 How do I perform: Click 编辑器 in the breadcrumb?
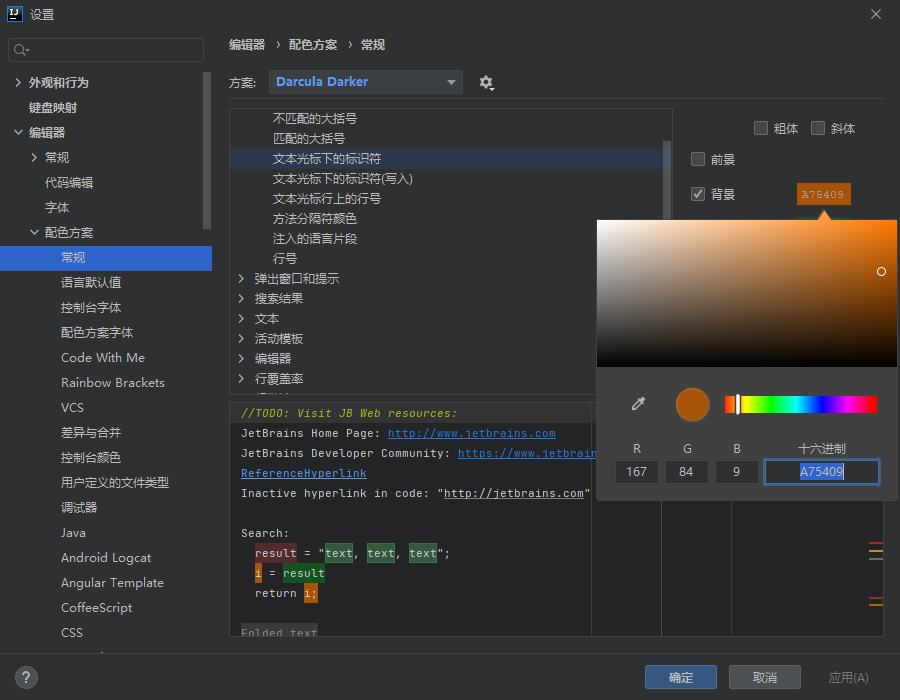point(247,45)
